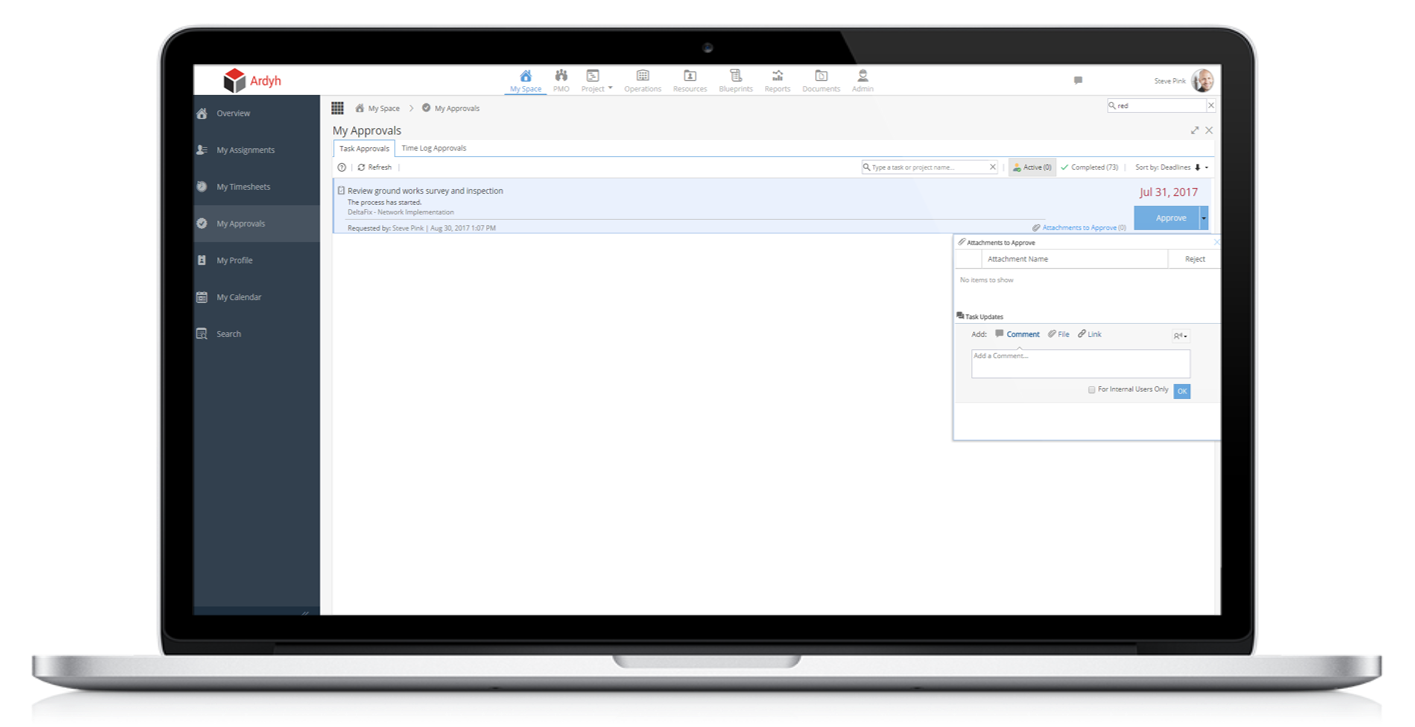This screenshot has height=727, width=1415.
Task: Toggle the Completed (73) filter
Action: tap(1090, 168)
